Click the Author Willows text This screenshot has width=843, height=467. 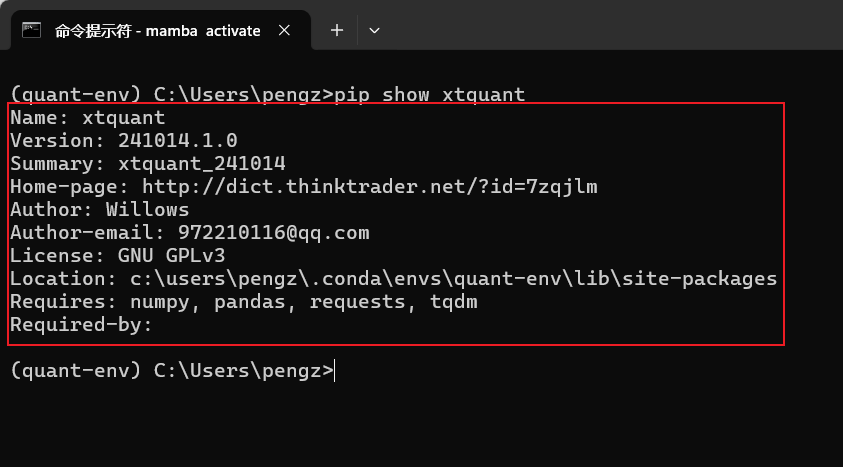pos(99,210)
